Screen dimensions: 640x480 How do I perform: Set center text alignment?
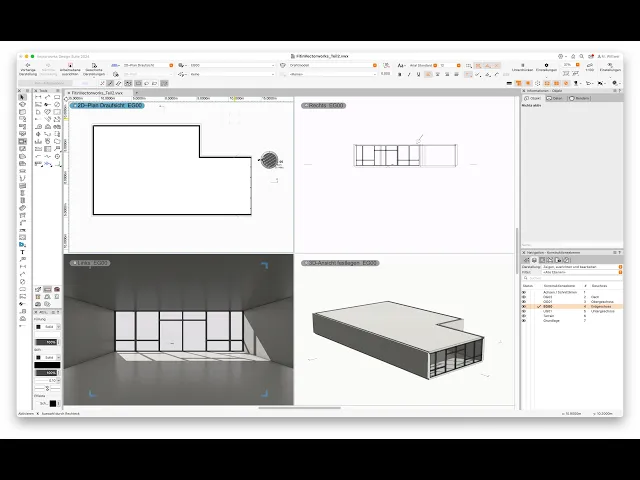438,74
